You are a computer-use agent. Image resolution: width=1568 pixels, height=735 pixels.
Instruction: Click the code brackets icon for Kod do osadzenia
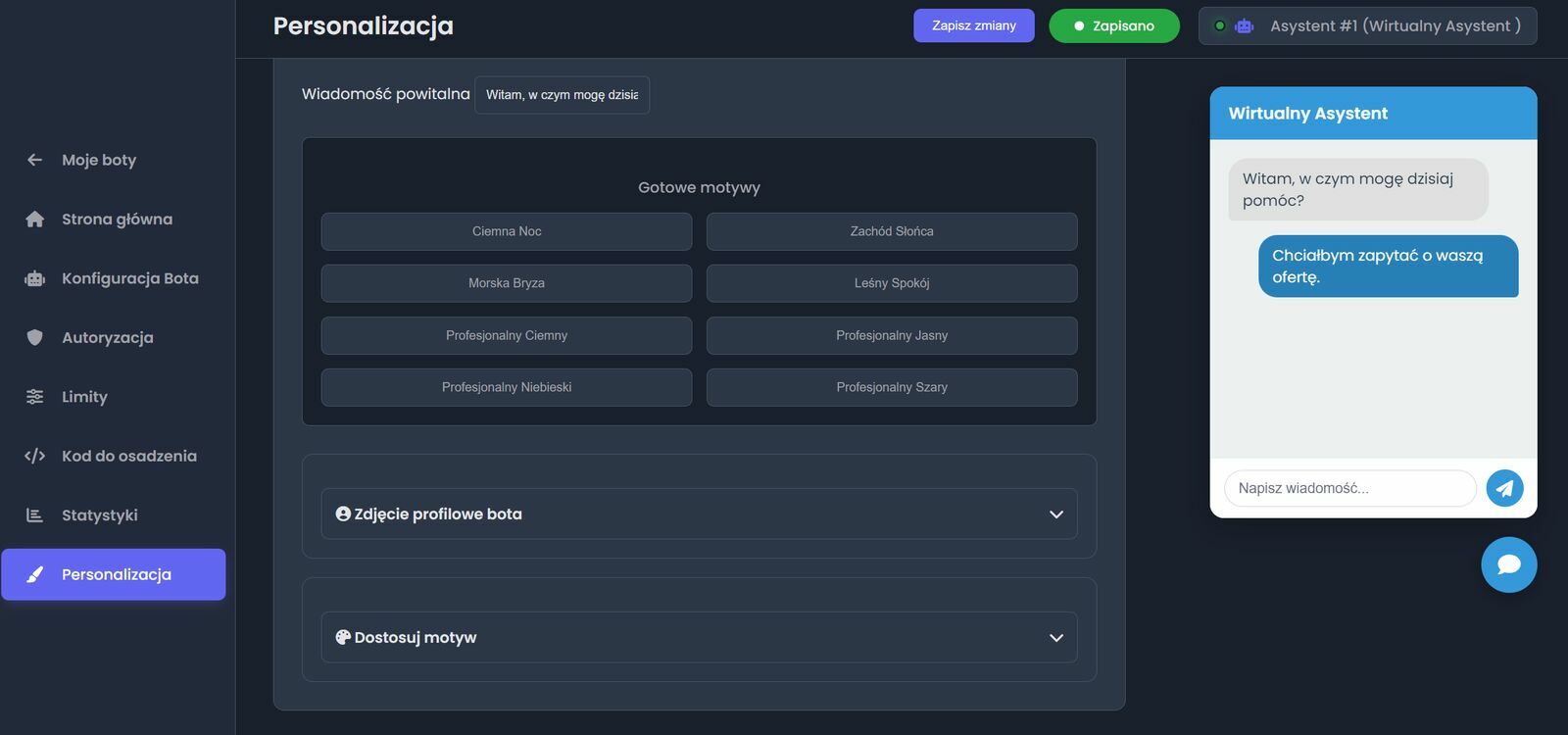(34, 456)
